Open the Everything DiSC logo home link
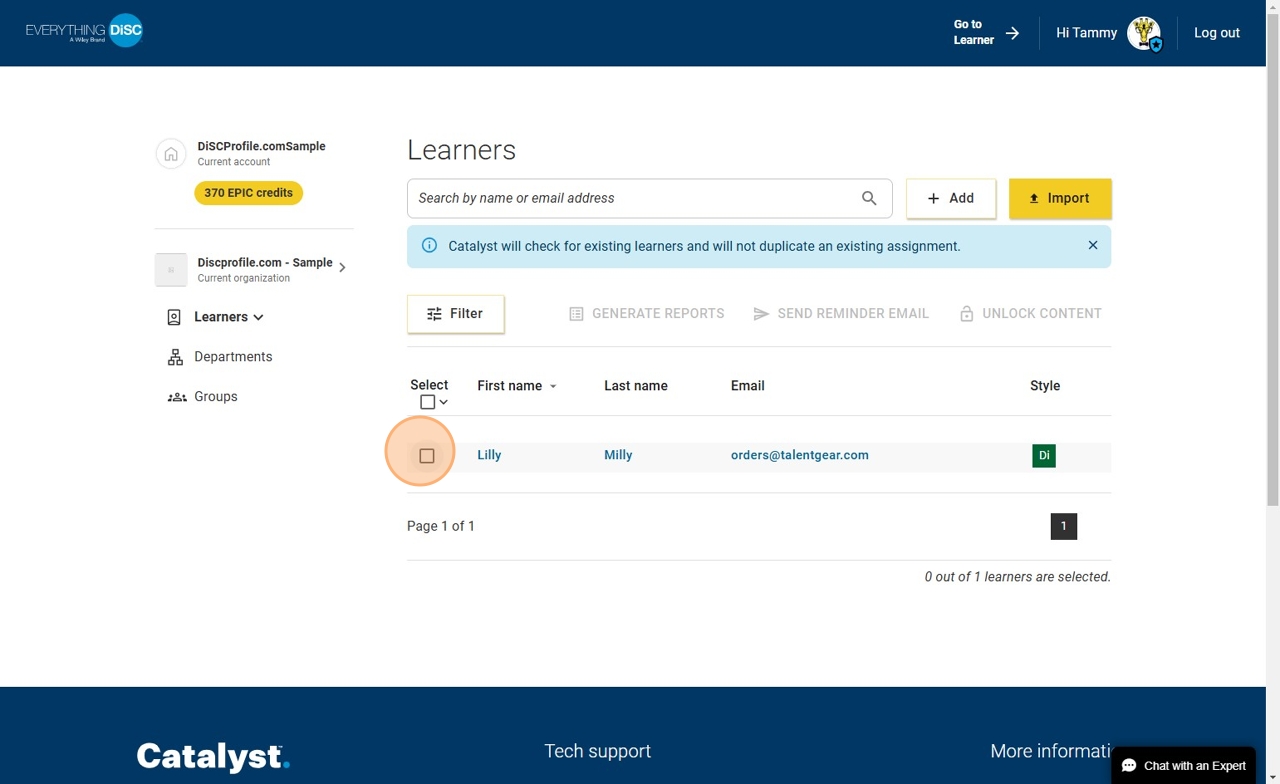This screenshot has width=1280, height=784. [84, 31]
